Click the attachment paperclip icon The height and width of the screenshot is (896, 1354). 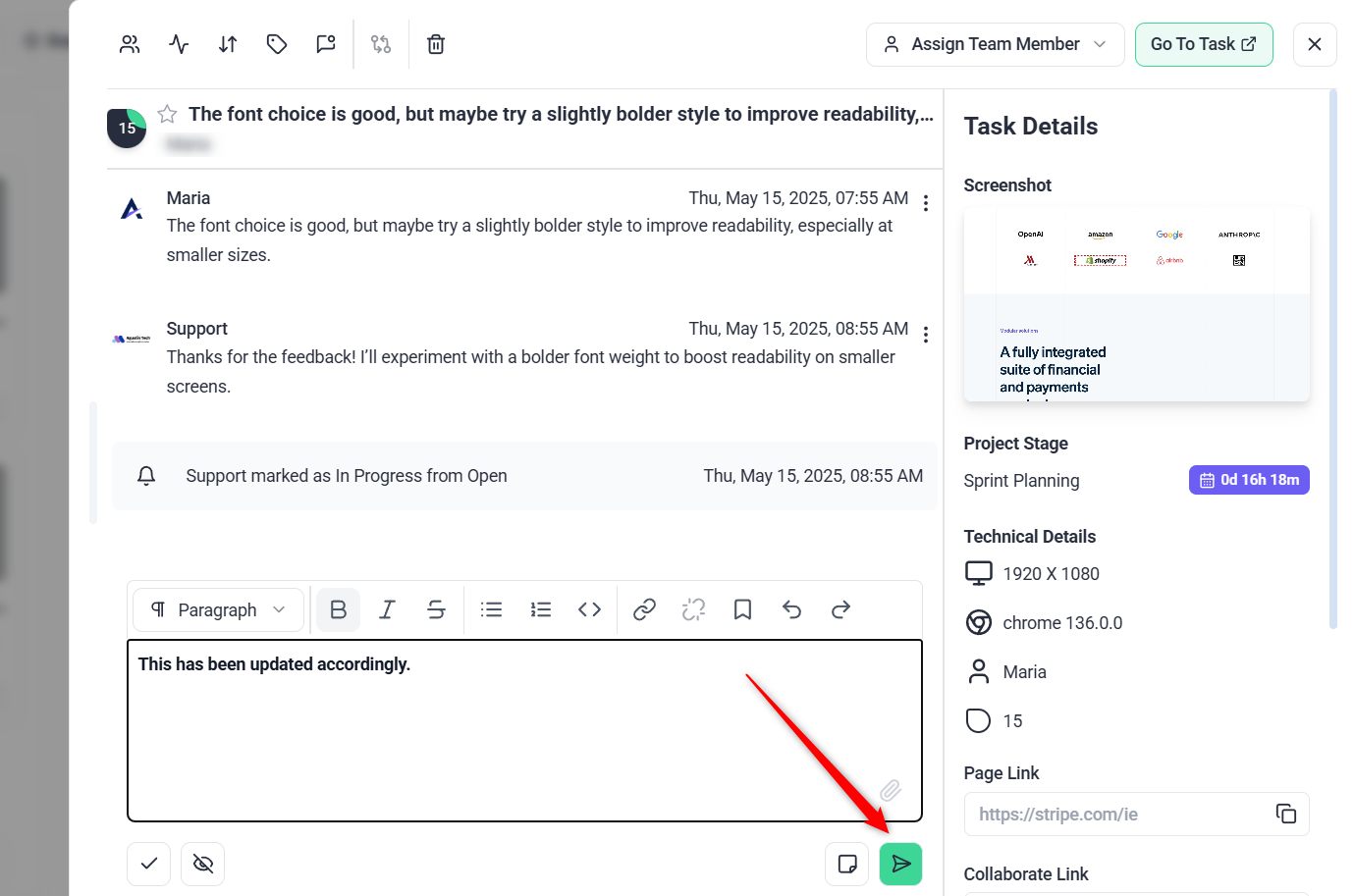point(891,790)
